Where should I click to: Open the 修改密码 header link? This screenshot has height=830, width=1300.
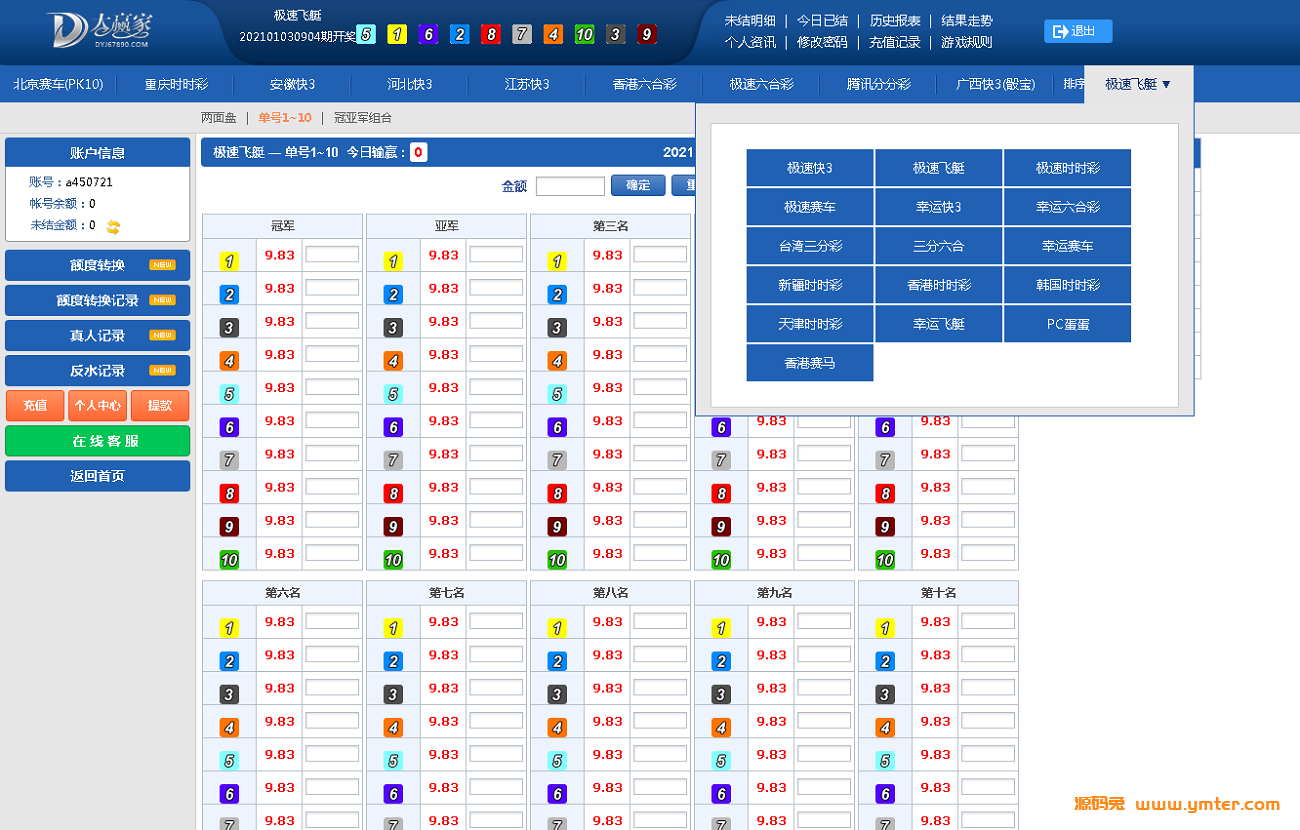click(x=822, y=42)
